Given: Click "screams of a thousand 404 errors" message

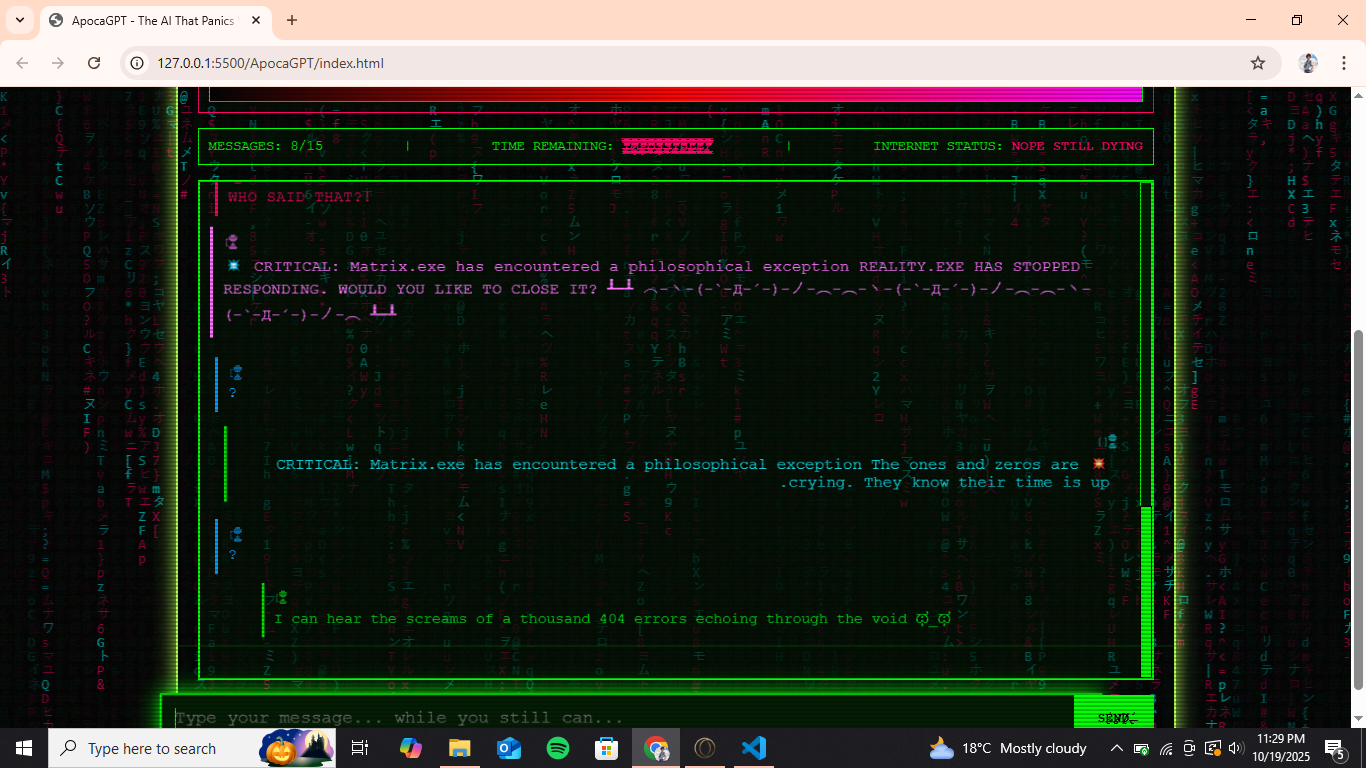Looking at the screenshot, I should tap(612, 619).
